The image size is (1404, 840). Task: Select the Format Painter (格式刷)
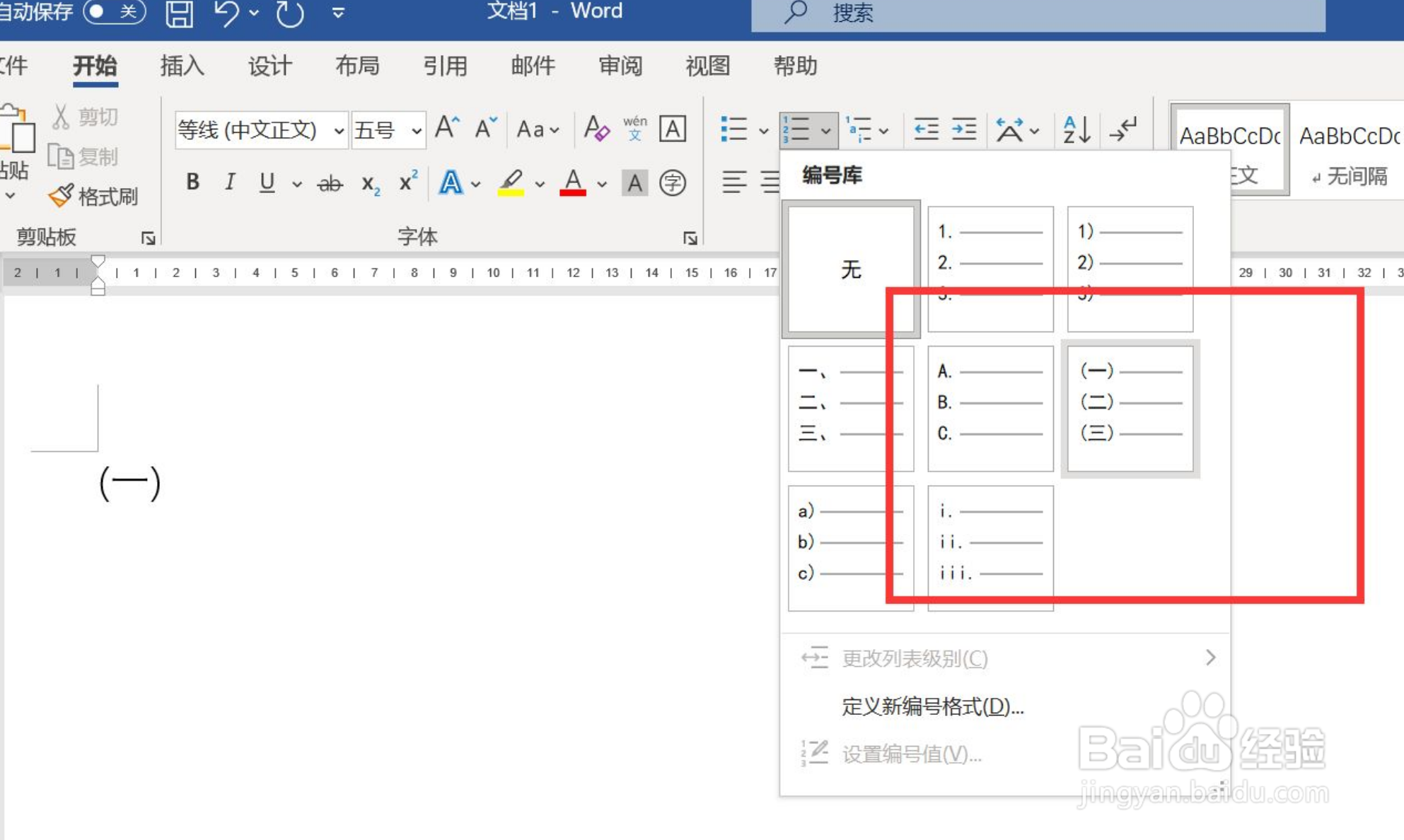tap(93, 196)
